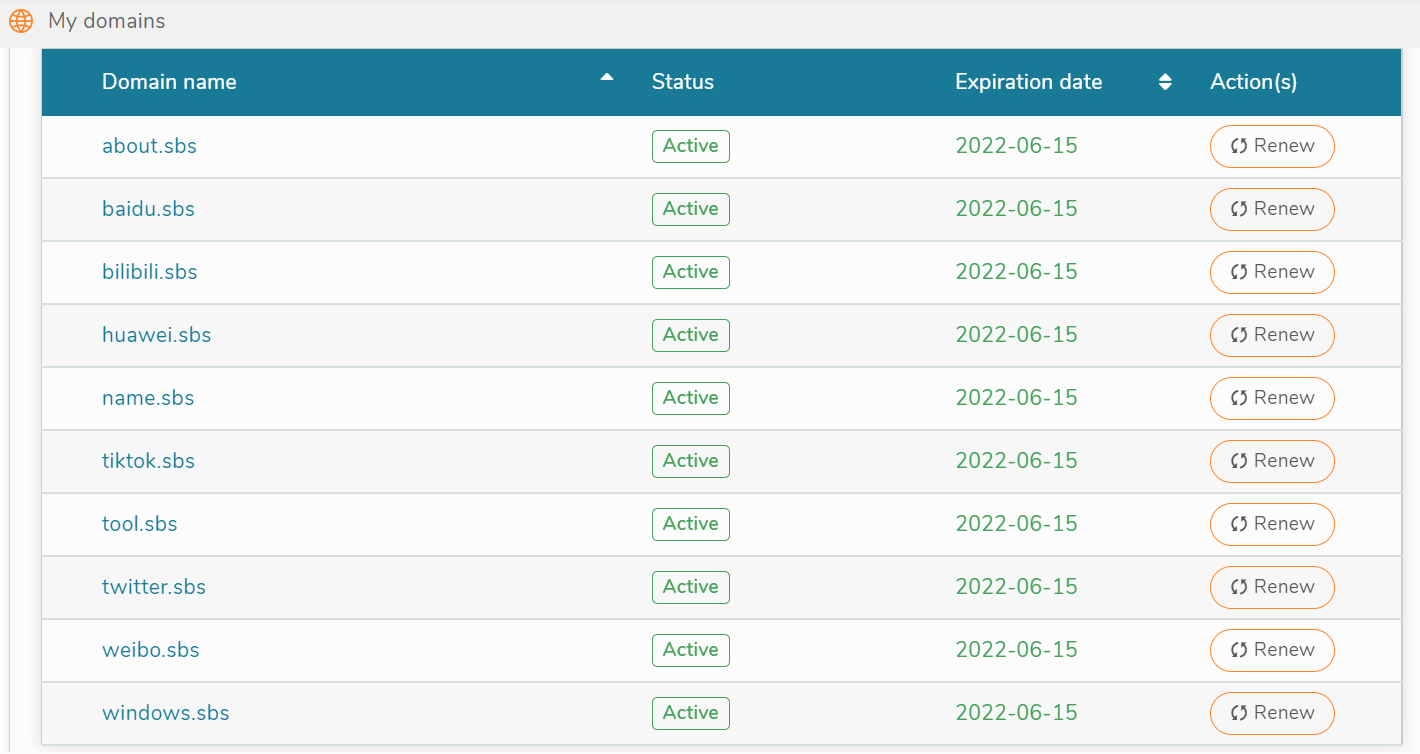Open the about.sbs domain link
The image size is (1420, 754).
pos(149,146)
